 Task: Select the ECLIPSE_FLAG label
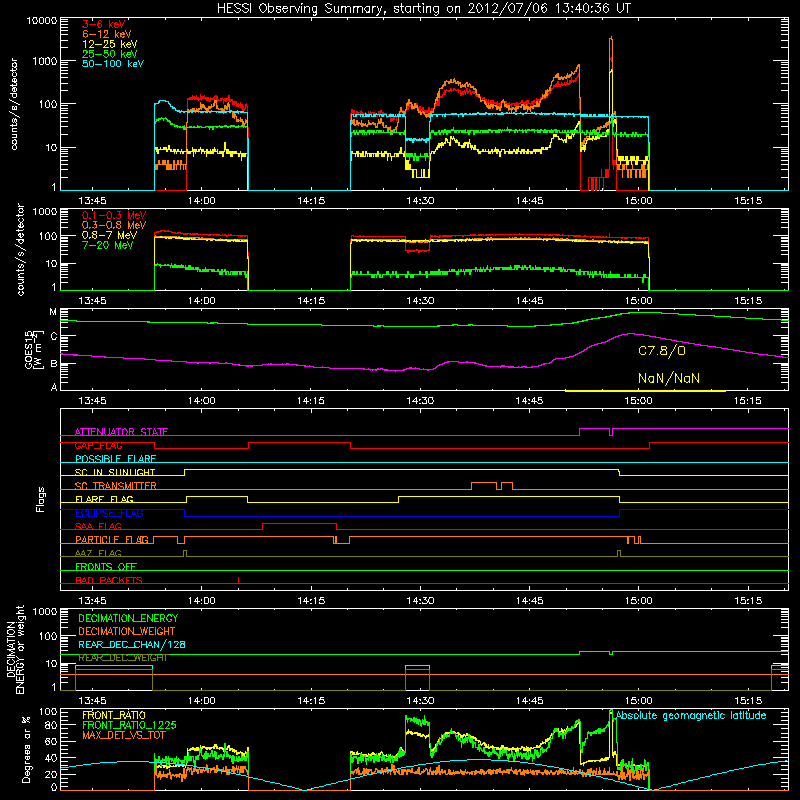[x=109, y=513]
